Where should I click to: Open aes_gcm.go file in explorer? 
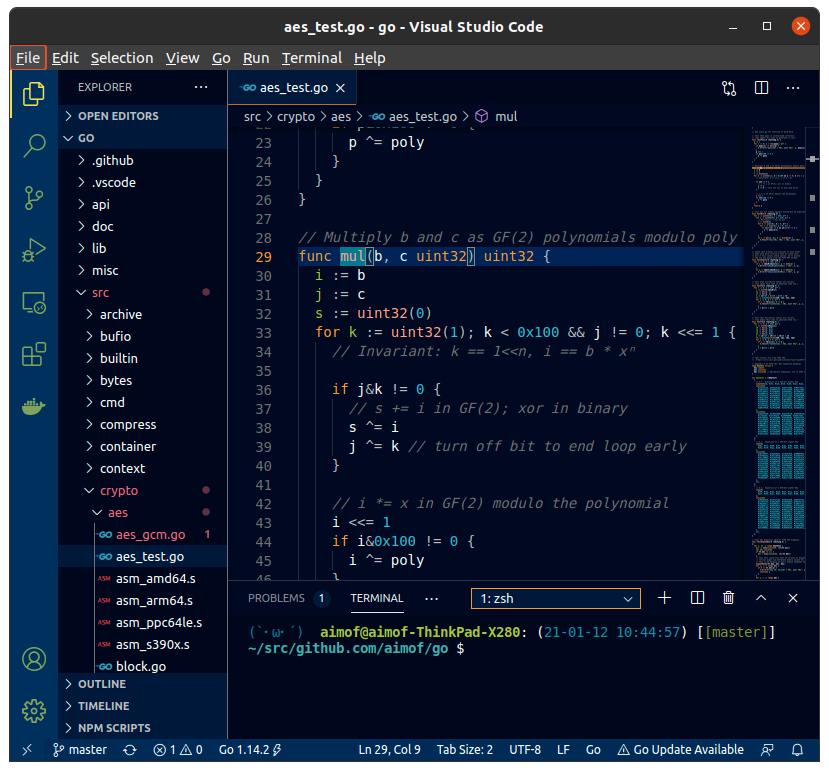(x=143, y=535)
